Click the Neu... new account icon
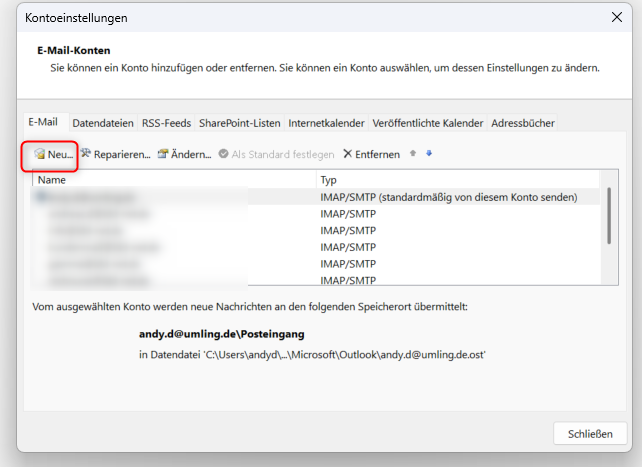642x467 pixels. click(39, 155)
